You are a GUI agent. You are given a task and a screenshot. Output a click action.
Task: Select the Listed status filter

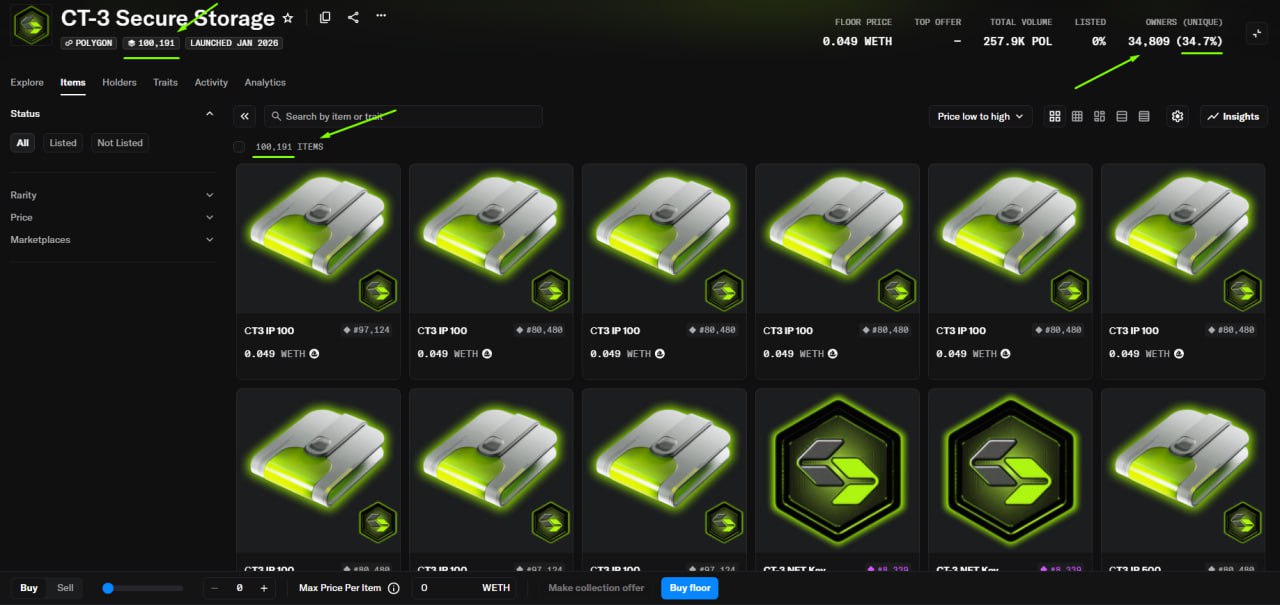(x=63, y=143)
